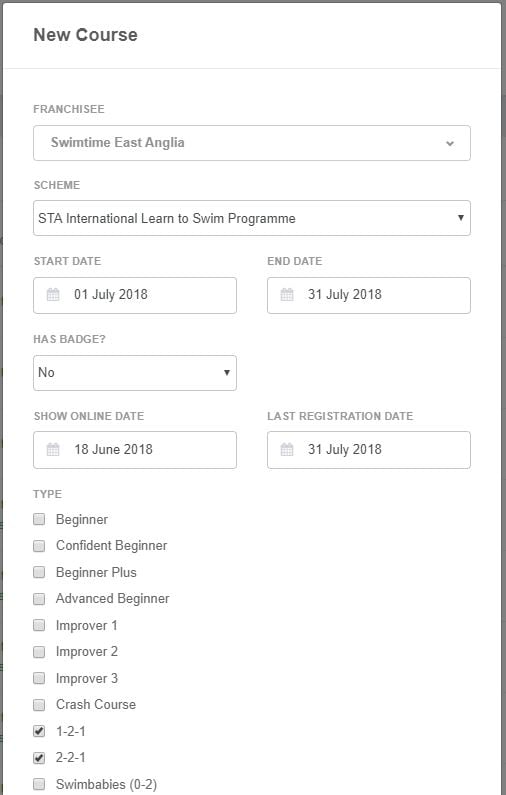
Task: Open the Franchisee dropdown chevron
Action: (450, 143)
